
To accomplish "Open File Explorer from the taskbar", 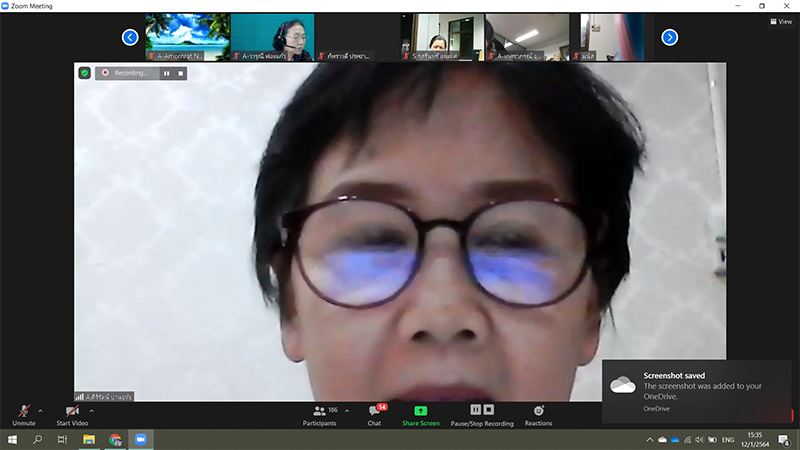I will tap(89, 439).
